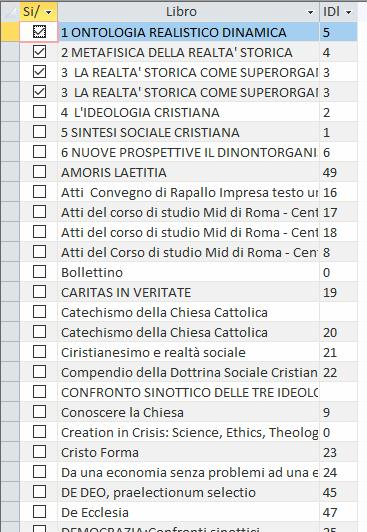This screenshot has width=367, height=532.
Task: Select the empty IDl cell of CONFRONTO SINOTTICO
Action: coord(338,392)
